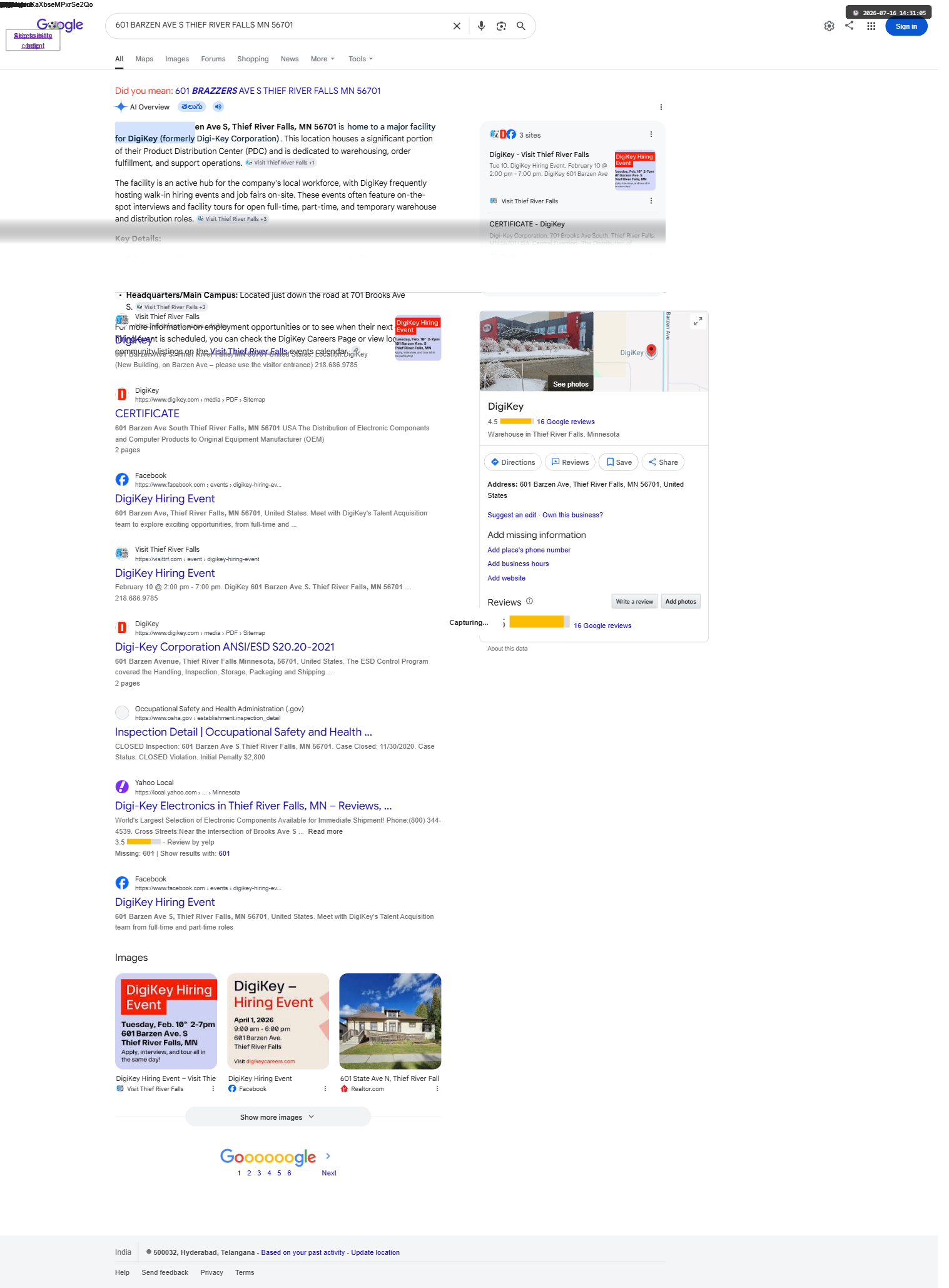
Task: Start voice search with the microphone icon
Action: pyautogui.click(x=481, y=26)
